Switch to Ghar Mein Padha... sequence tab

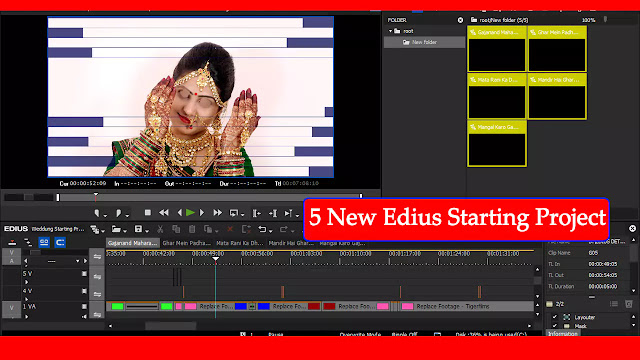[x=187, y=243]
